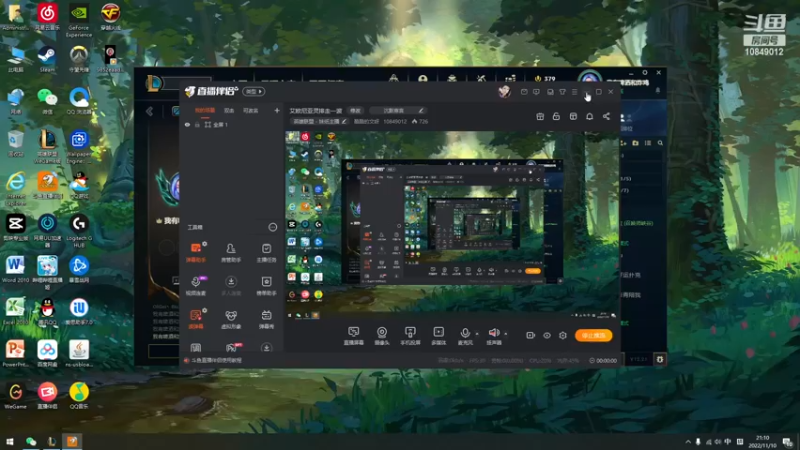Open WeChat desktop shortcut

pos(47,101)
